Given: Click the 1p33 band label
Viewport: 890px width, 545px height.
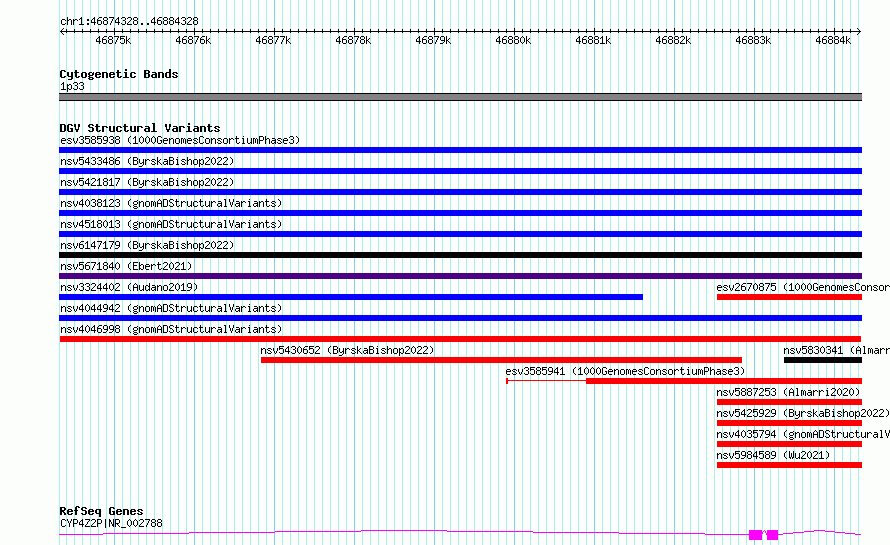Looking at the screenshot, I should pos(72,87).
